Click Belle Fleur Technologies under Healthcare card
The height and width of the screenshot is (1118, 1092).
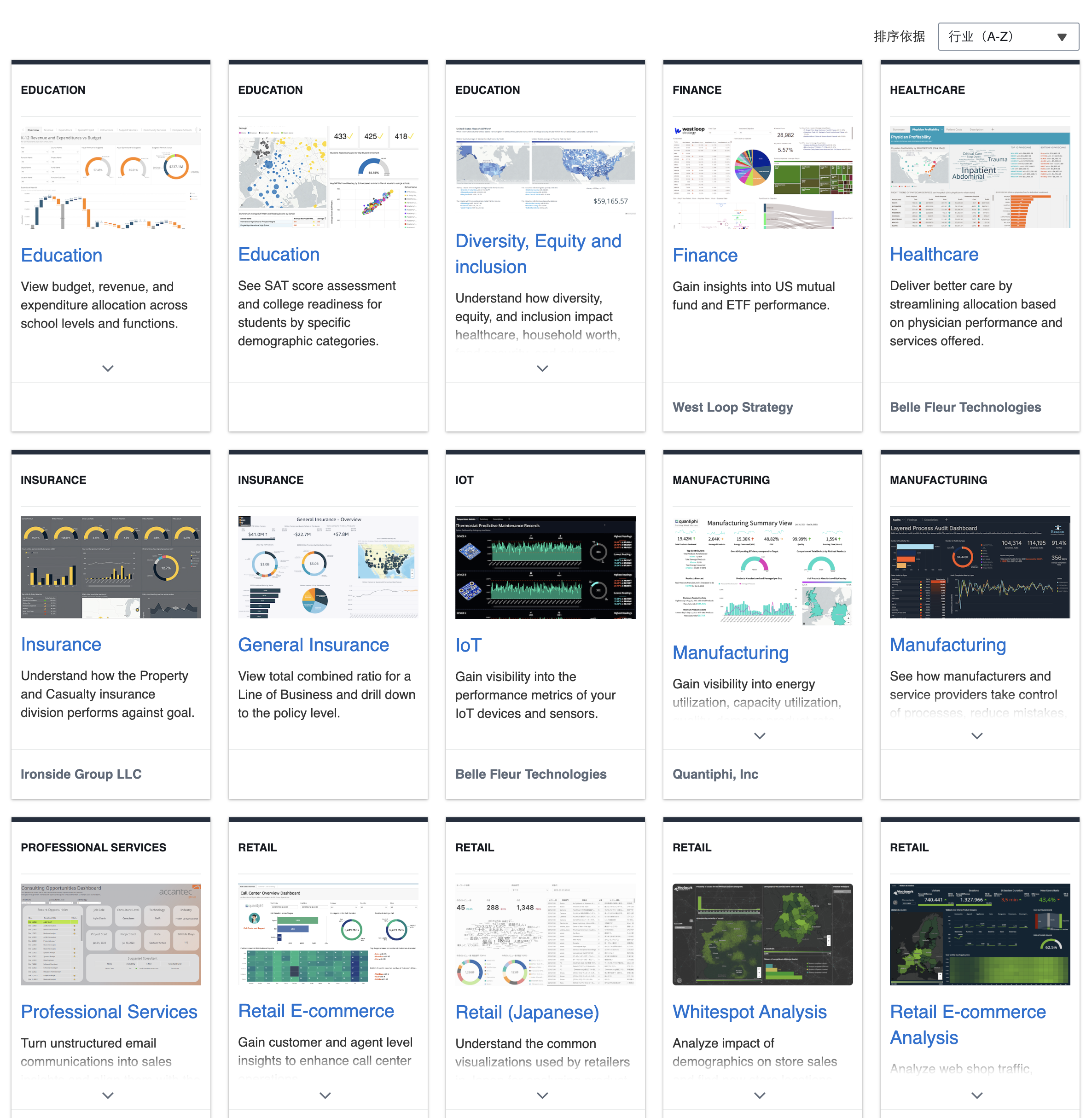pyautogui.click(x=965, y=407)
